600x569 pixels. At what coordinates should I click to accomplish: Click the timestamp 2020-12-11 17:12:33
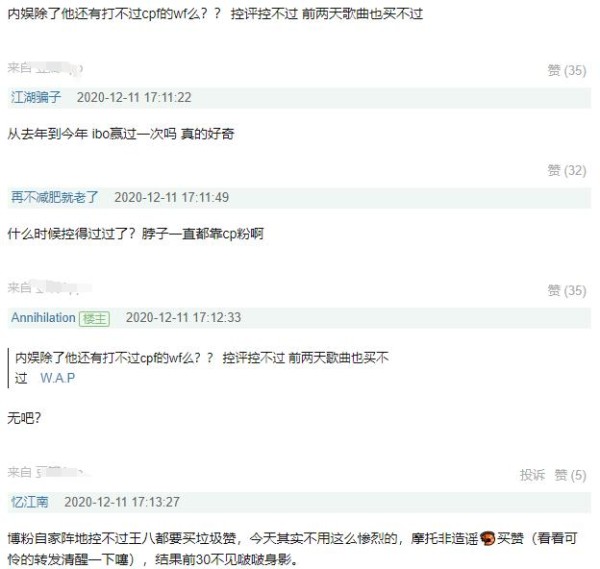click(183, 318)
